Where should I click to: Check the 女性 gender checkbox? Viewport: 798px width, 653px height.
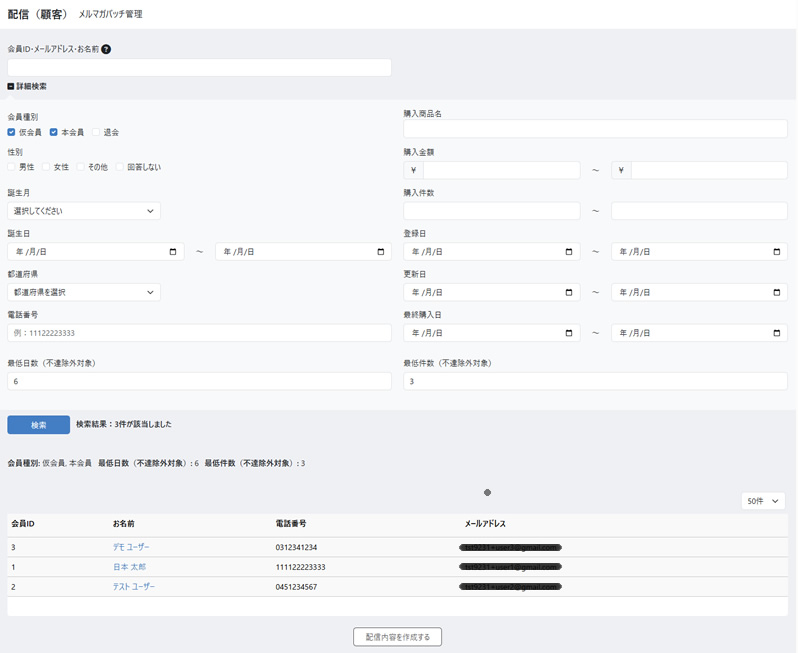click(x=47, y=167)
